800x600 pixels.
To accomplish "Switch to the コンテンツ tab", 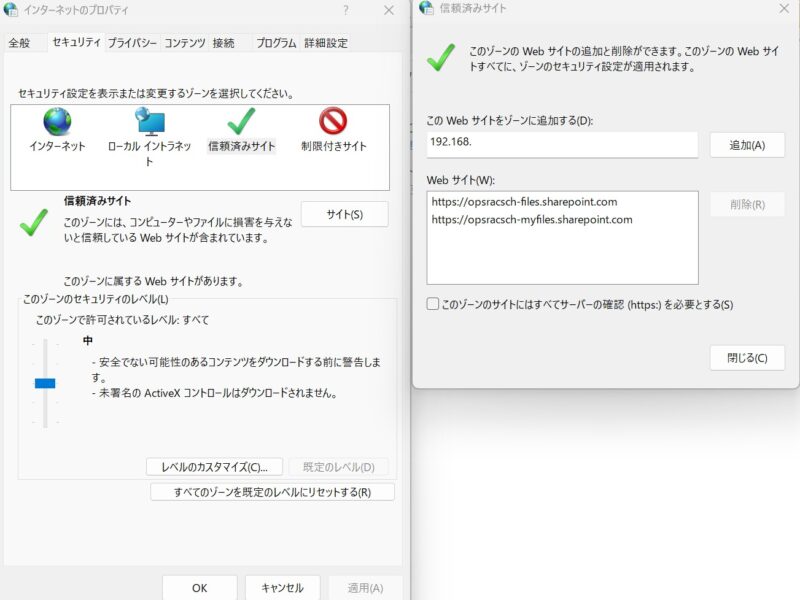I will tap(185, 43).
